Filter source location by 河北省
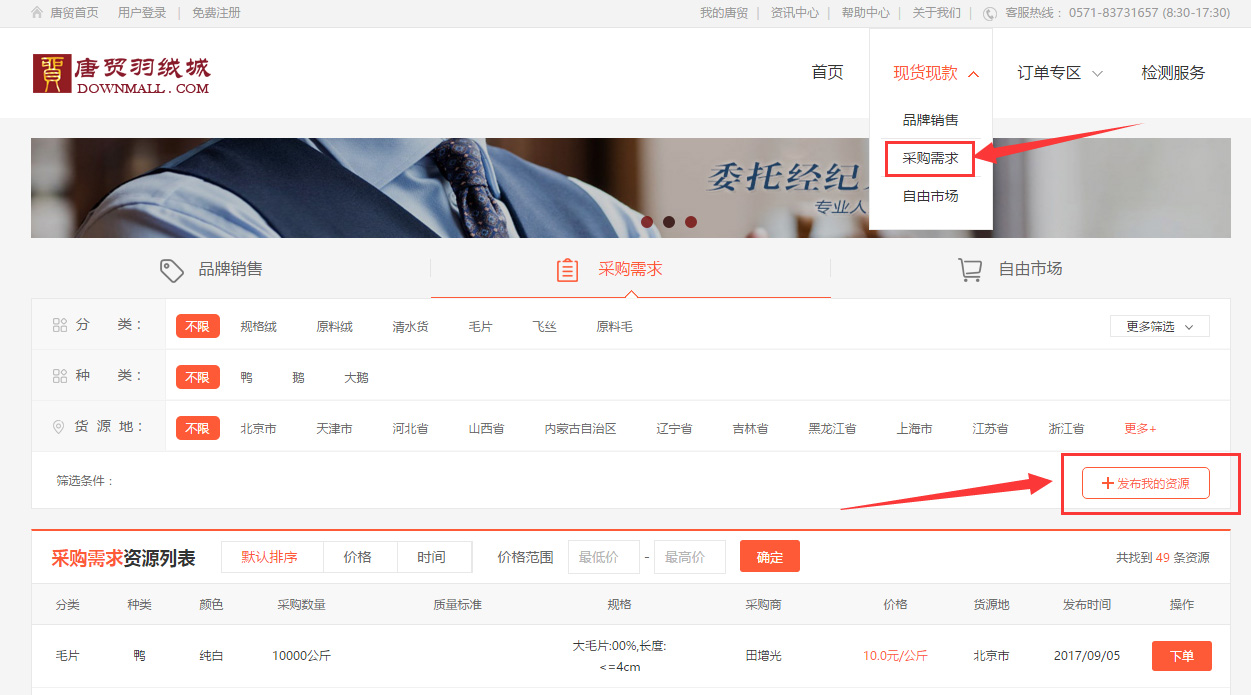1251x695 pixels. tap(410, 428)
